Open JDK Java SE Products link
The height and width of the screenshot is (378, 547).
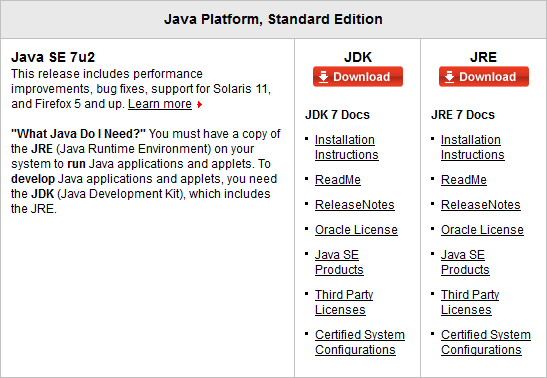tap(339, 262)
